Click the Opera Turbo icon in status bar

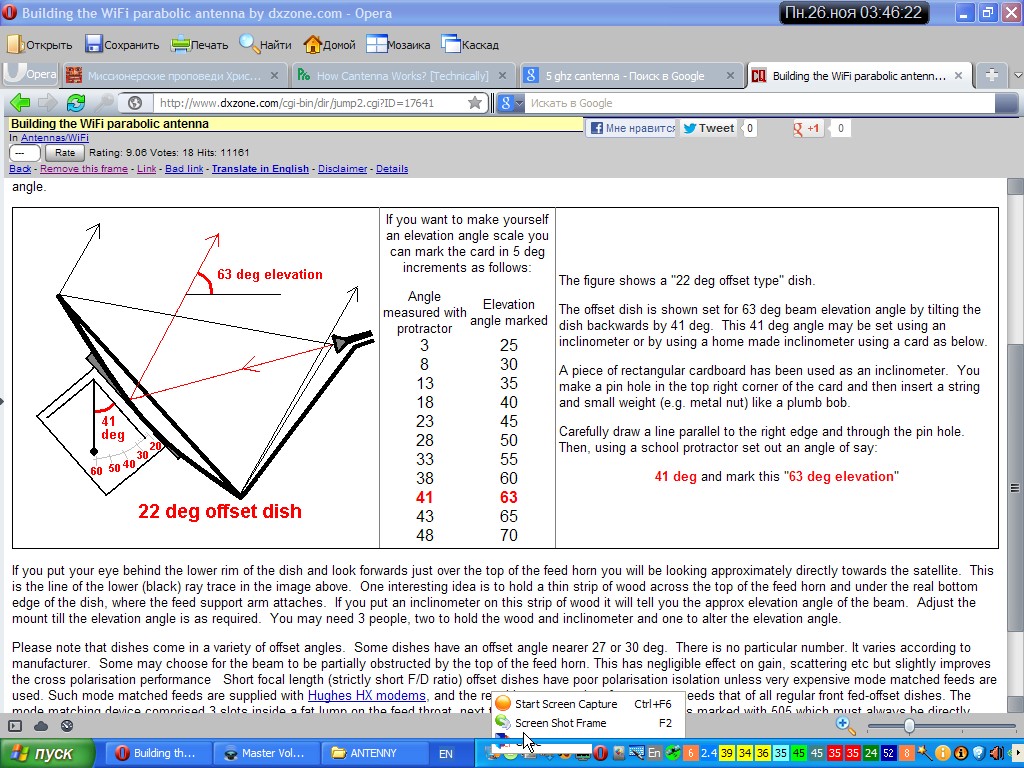pos(66,726)
